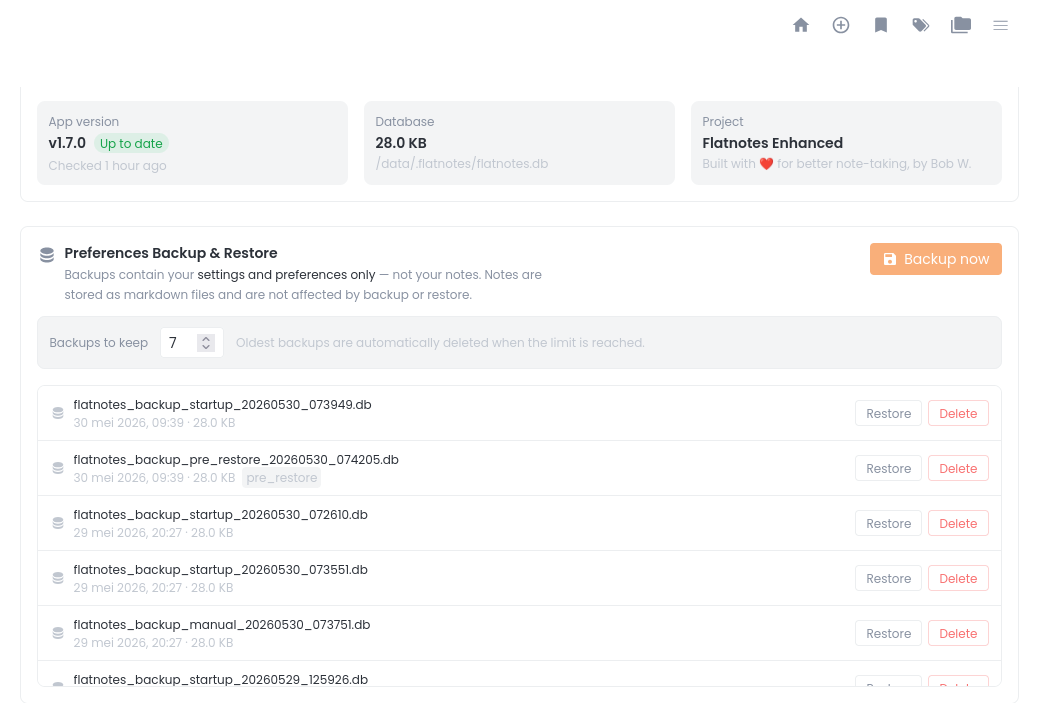Restore backup manual_20260530_073751
Image resolution: width=1039 pixels, height=703 pixels.
coord(888,633)
